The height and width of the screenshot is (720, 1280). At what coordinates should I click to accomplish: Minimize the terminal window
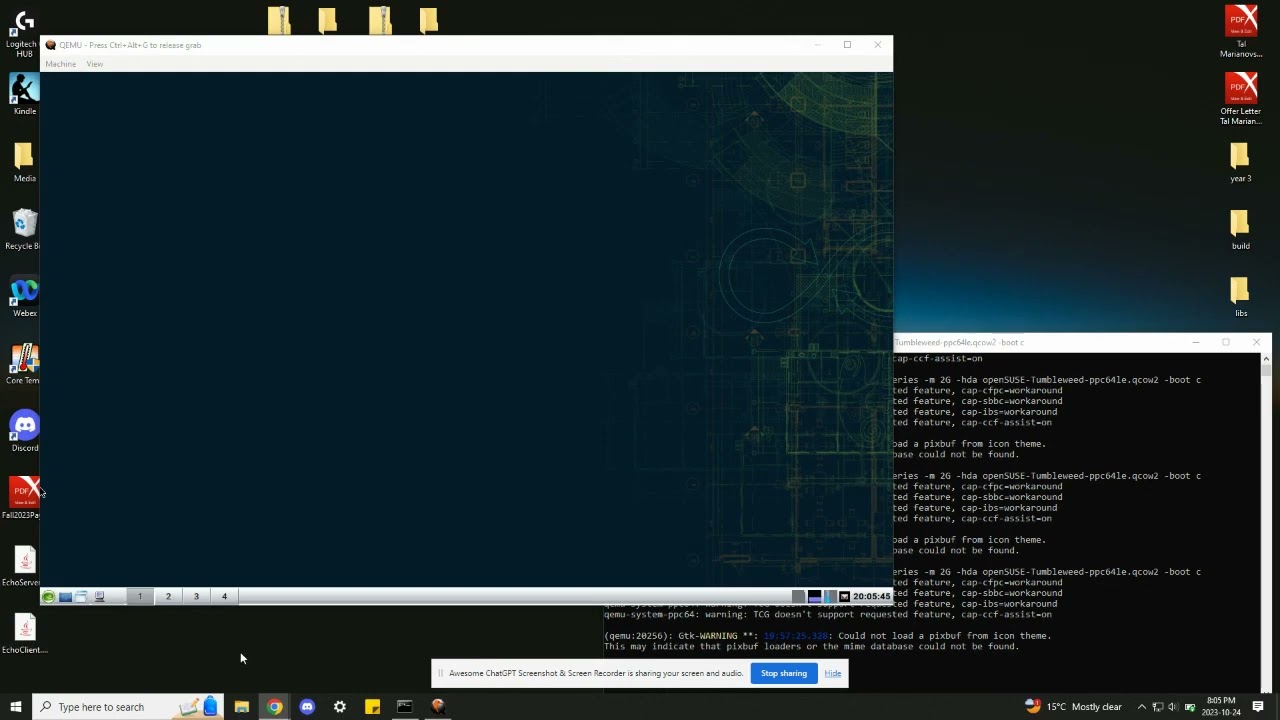coord(1196,342)
